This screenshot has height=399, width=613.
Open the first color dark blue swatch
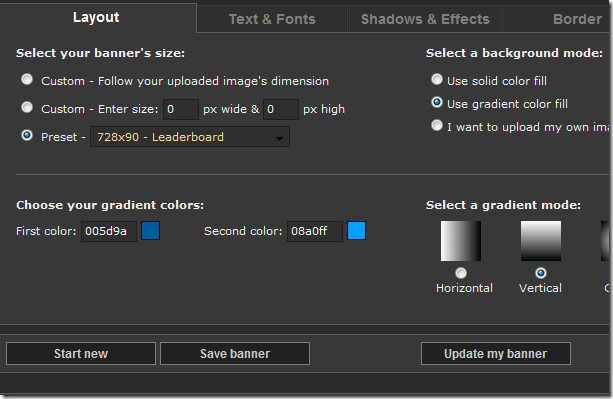151,231
